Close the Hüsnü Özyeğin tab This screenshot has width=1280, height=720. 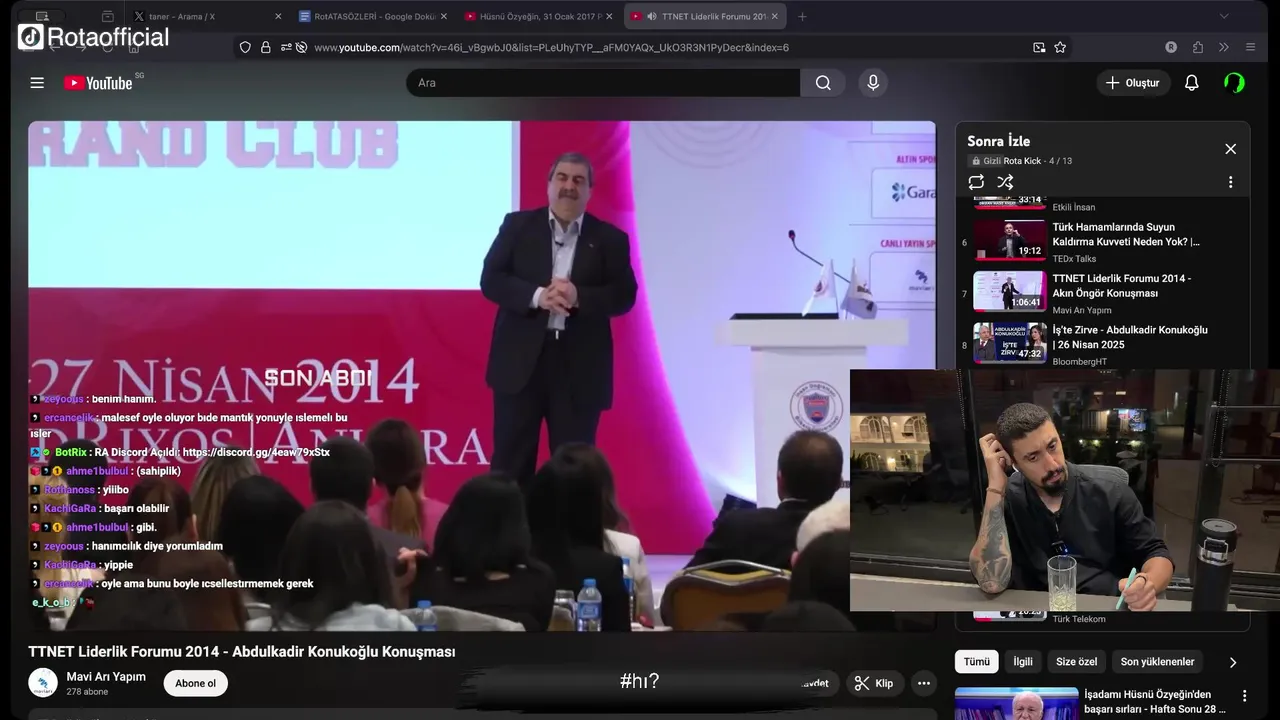click(x=609, y=16)
